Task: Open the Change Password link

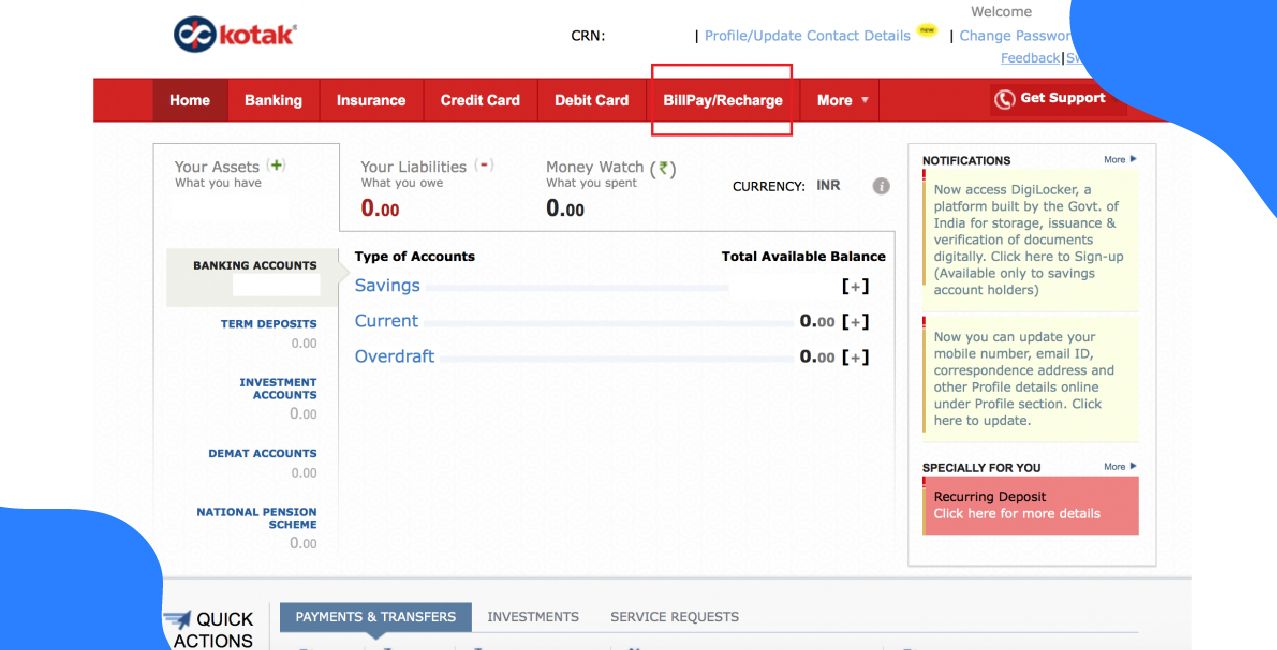Action: pyautogui.click(x=1010, y=33)
